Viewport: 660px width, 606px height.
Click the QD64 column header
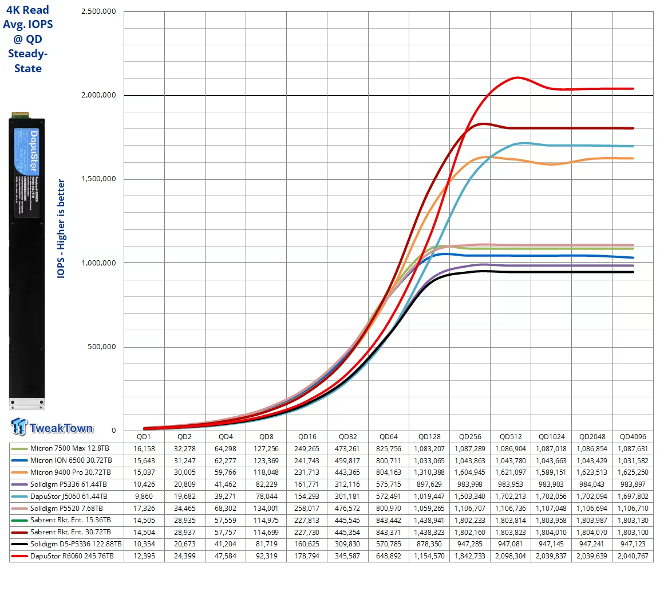pyautogui.click(x=389, y=437)
